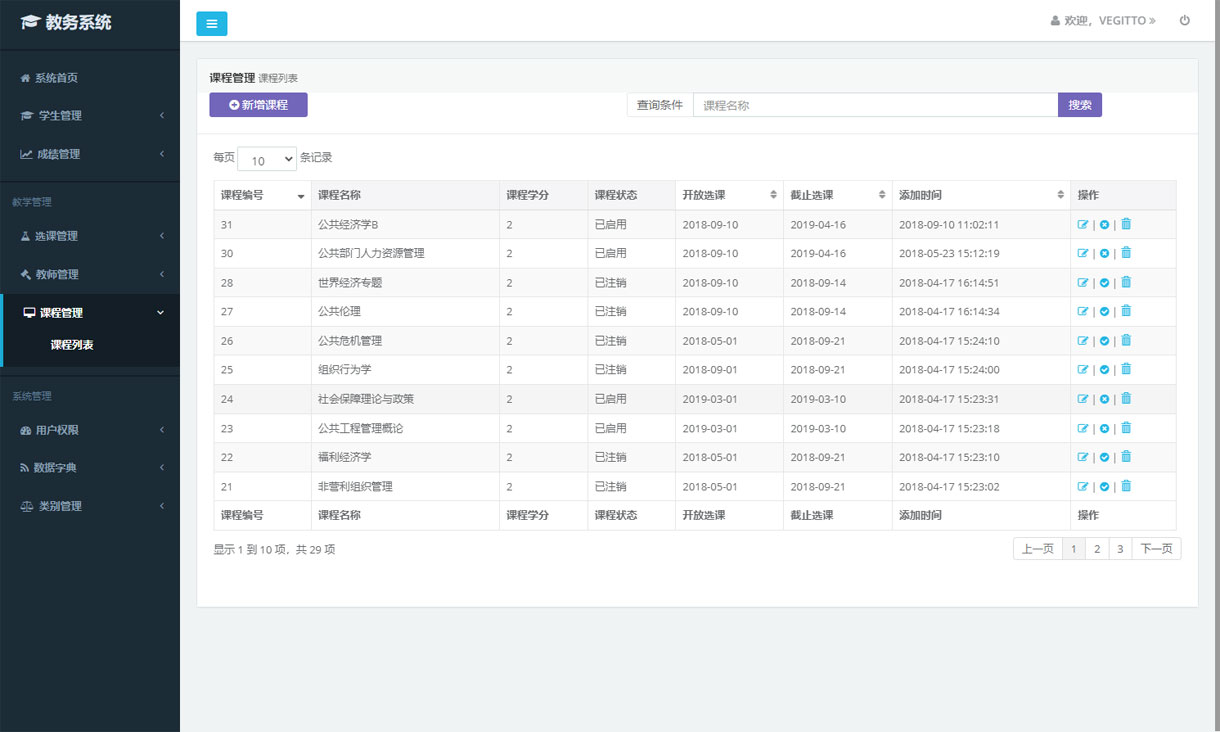1220x732 pixels.
Task: Click edit icon for 福利经济学
Action: click(1082, 458)
